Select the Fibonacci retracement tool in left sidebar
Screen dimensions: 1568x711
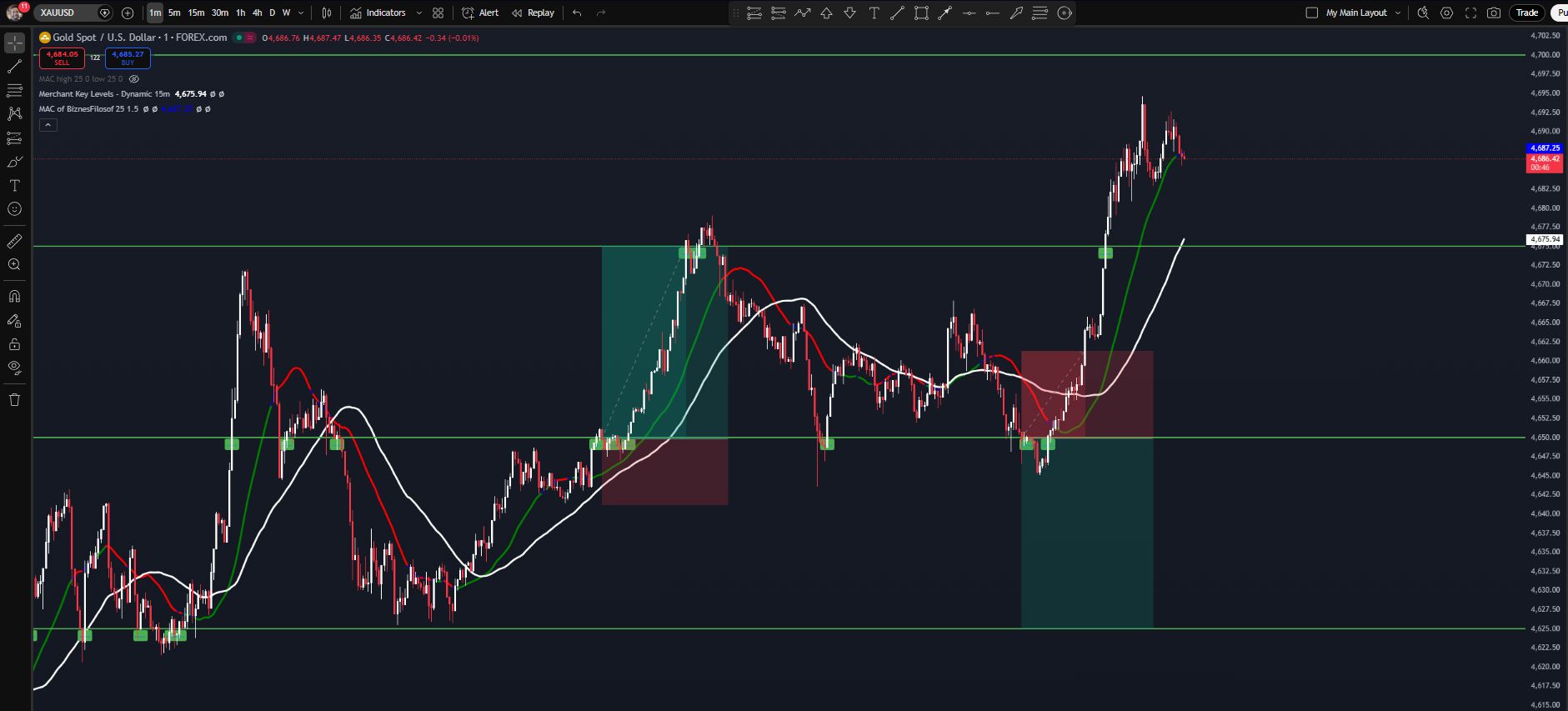tap(14, 90)
